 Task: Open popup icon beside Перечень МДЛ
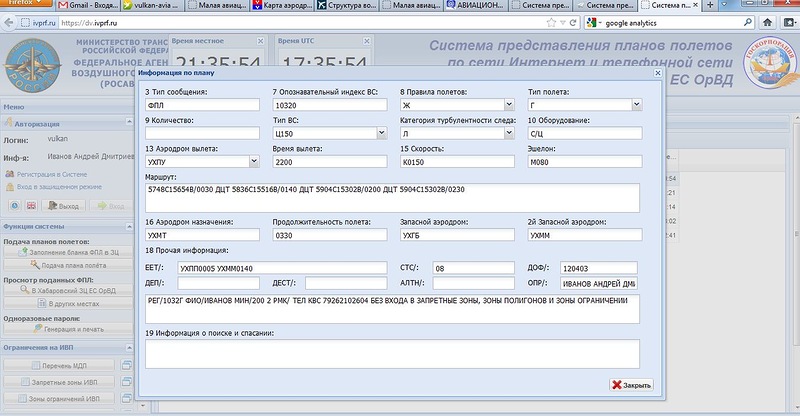125,365
